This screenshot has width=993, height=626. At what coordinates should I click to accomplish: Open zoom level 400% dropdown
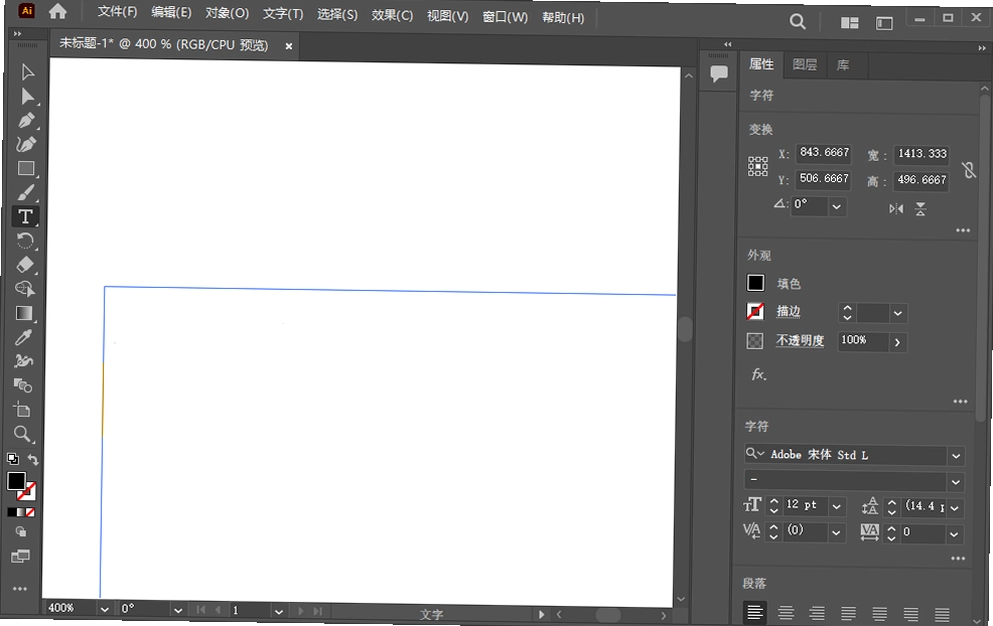point(104,610)
